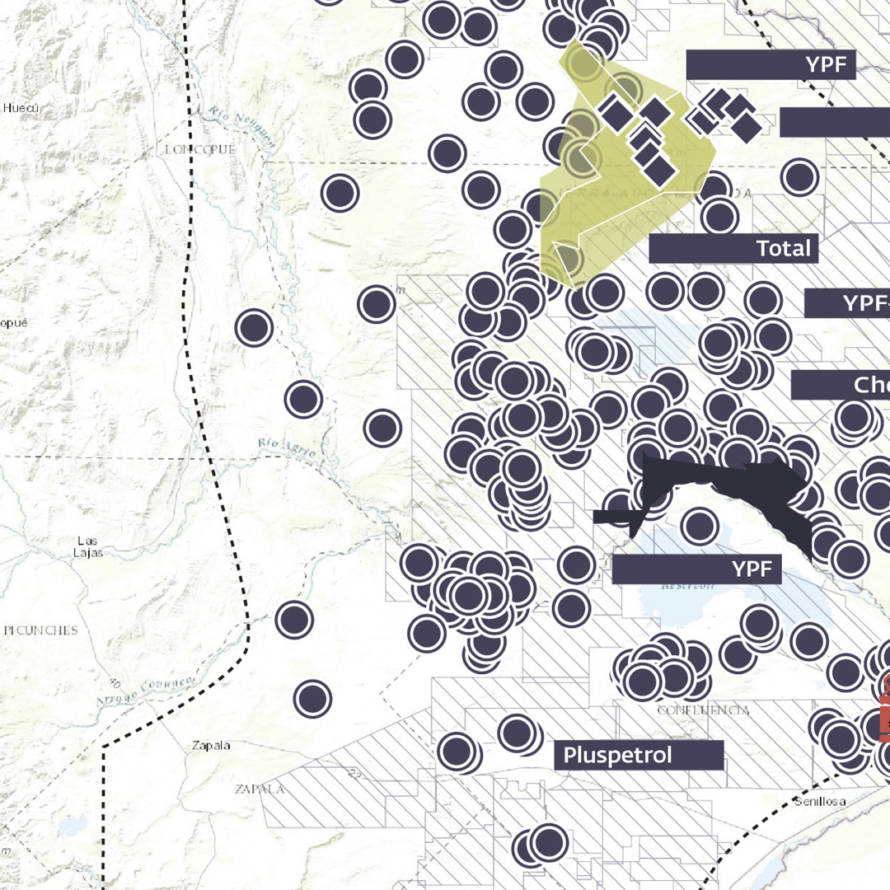Click the cut-off label starting with Che
The image size is (890, 890).
[x=841, y=385]
